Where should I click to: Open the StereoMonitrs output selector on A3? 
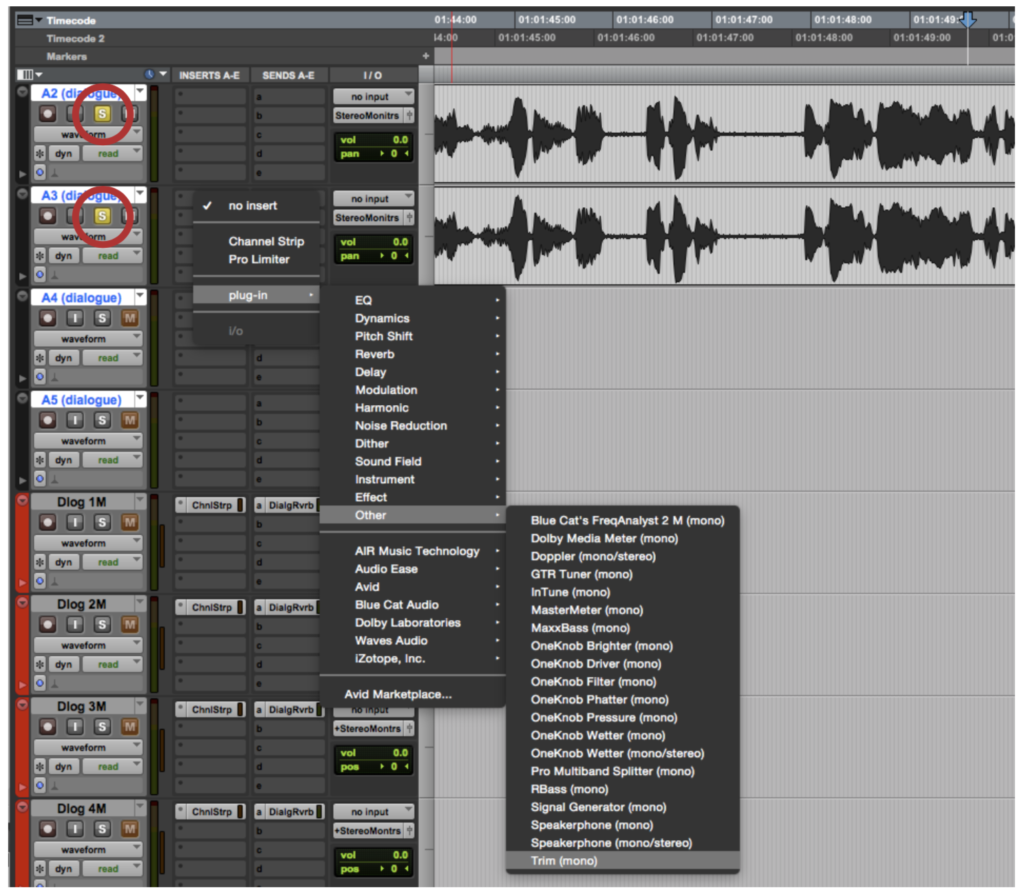tap(368, 217)
